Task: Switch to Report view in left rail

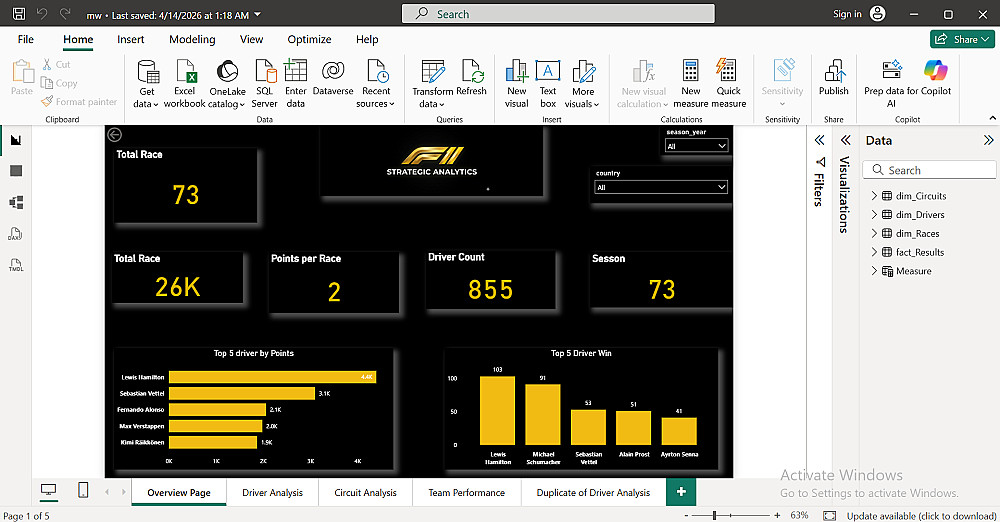Action: [x=16, y=140]
